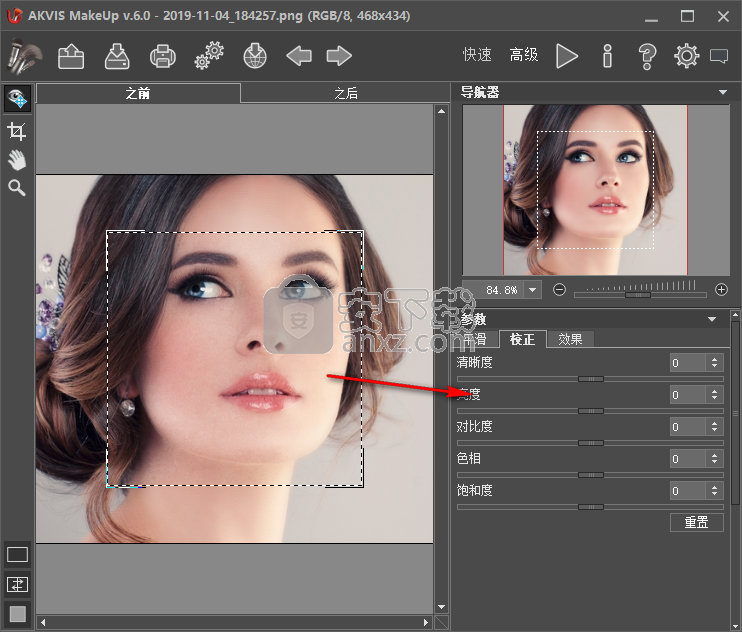Select the Crop tool
742x632 pixels.
point(17,131)
